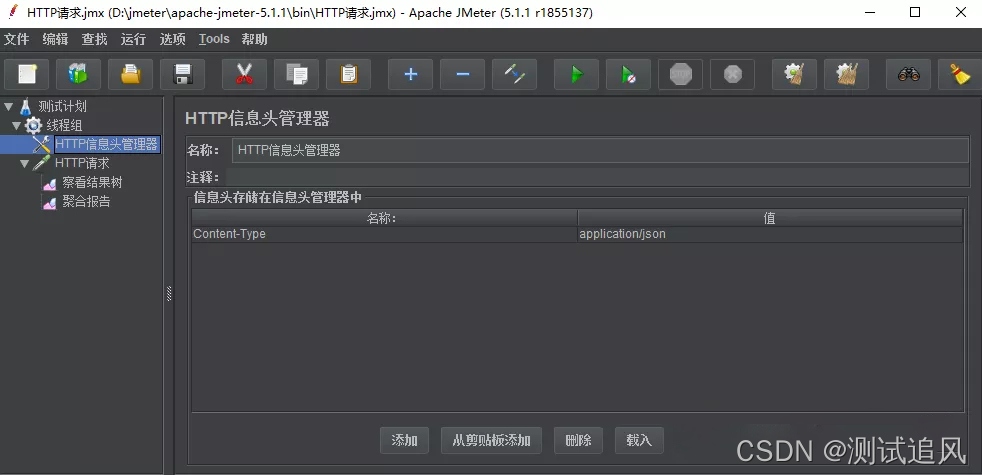The image size is (982, 475).
Task: Open Search with binoculars icon
Action: (x=908, y=75)
